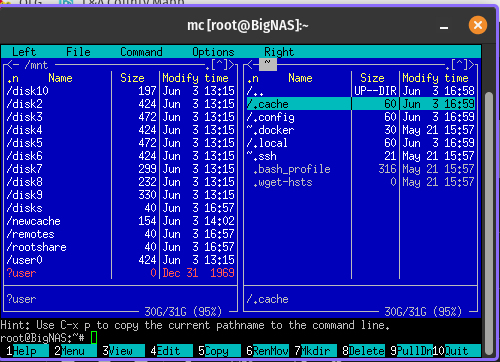Image resolution: width=500 pixels, height=362 pixels.
Task: Open the left panel directory history list
Action: 220,65
